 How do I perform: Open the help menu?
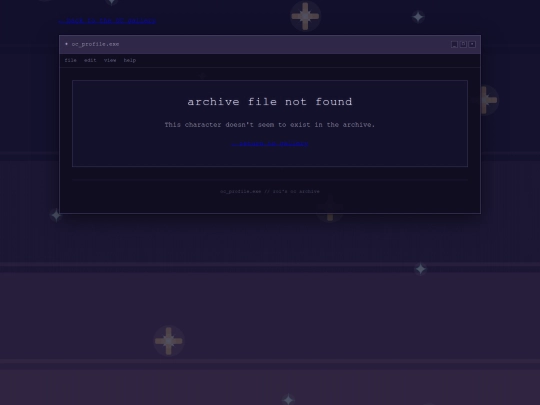130,60
